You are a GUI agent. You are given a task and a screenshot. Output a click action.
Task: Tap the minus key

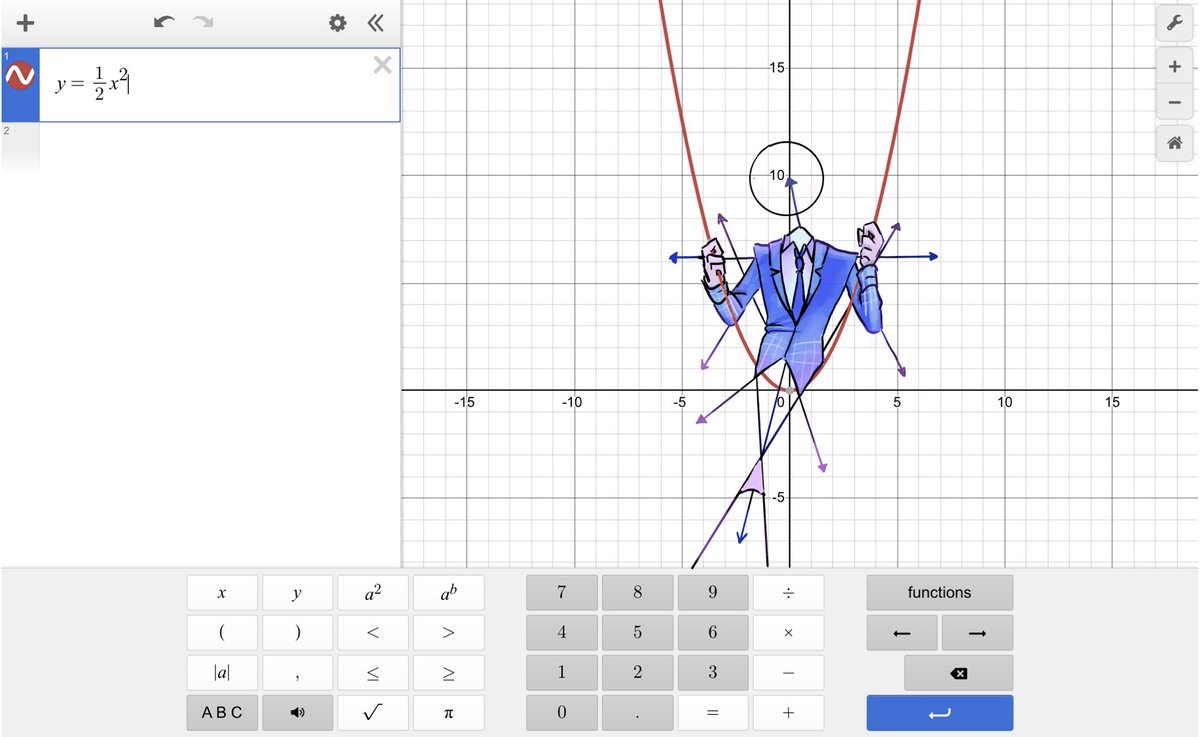pos(788,673)
